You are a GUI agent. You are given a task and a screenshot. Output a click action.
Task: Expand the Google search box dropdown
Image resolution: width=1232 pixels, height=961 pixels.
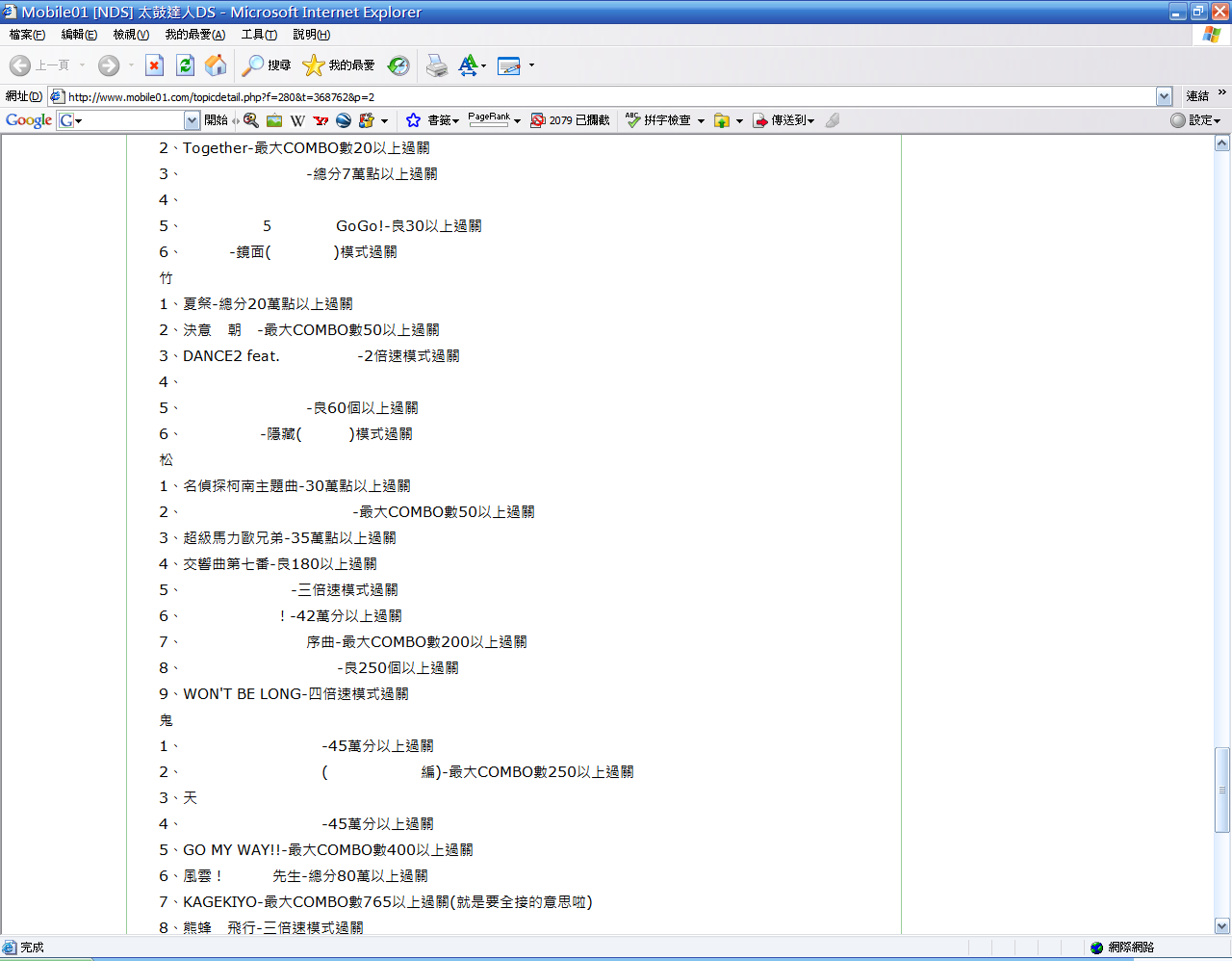click(x=192, y=120)
